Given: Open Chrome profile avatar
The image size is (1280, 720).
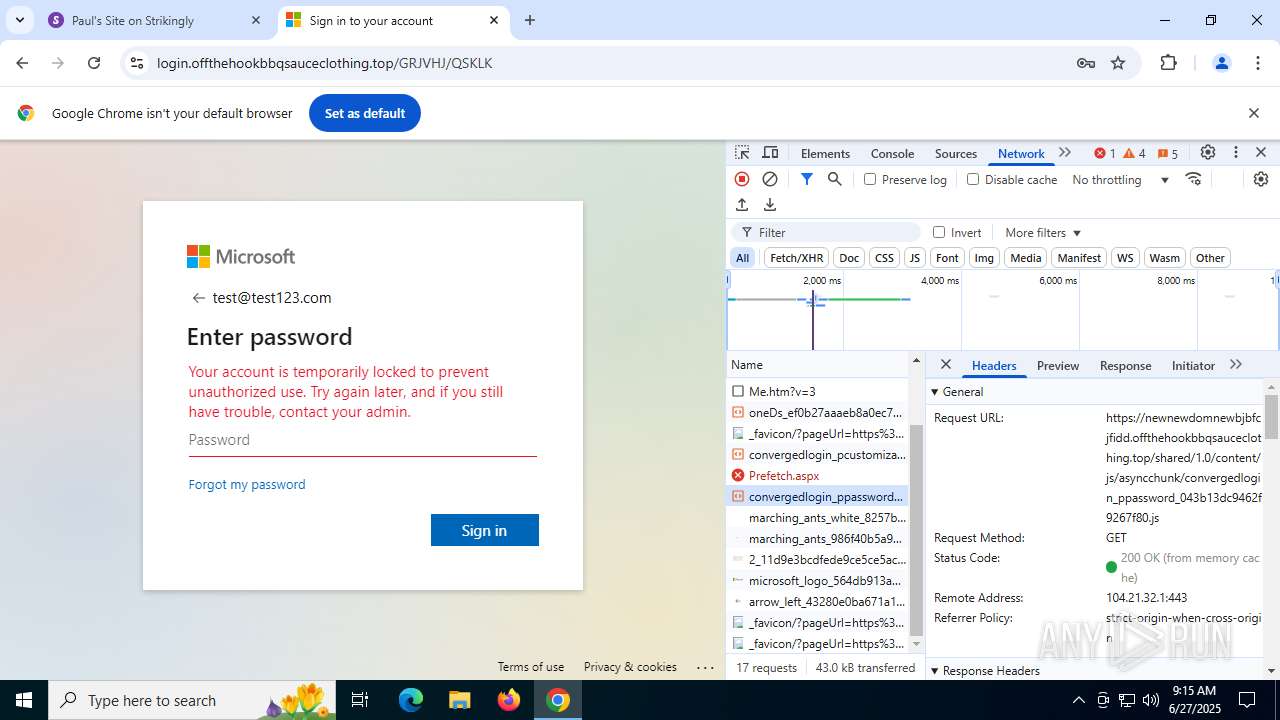Looking at the screenshot, I should 1221,63.
